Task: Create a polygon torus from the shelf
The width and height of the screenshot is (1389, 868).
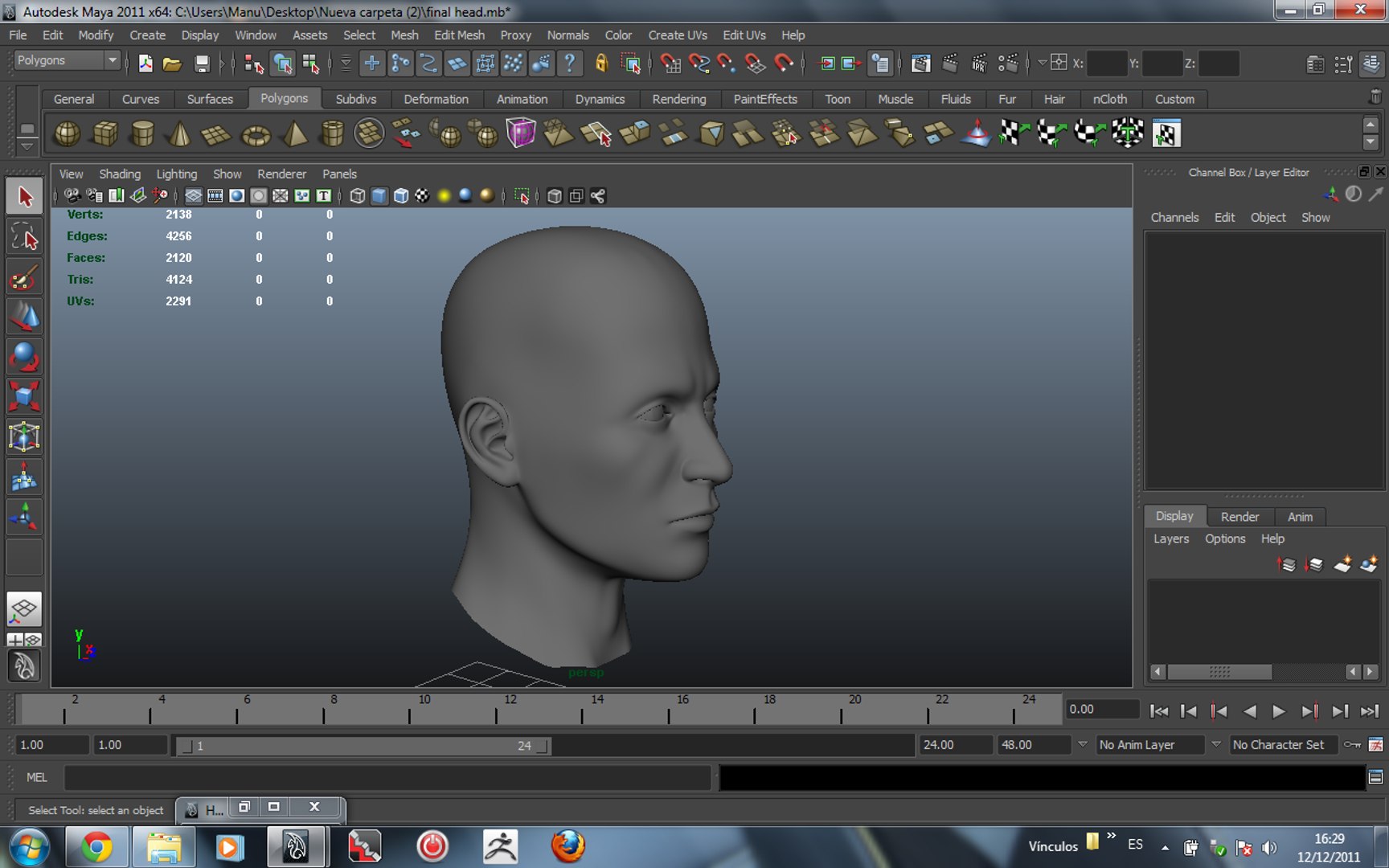Action: tap(256, 134)
